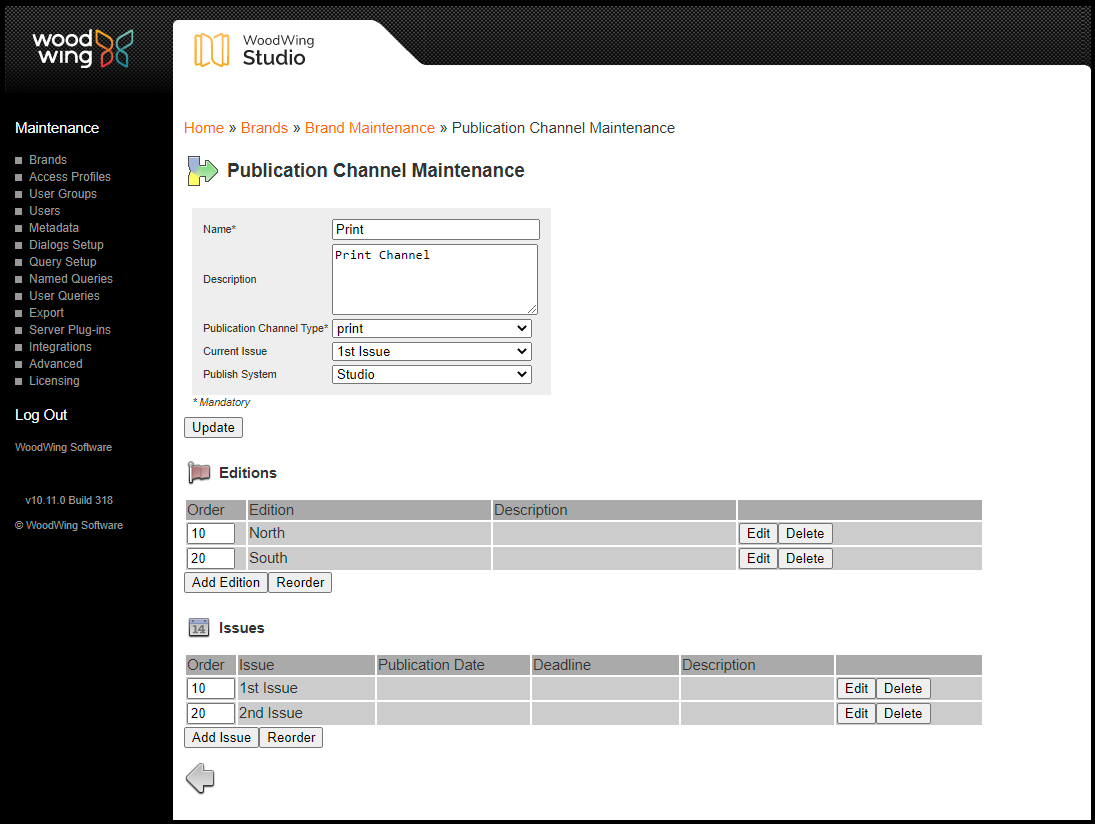
Task: Click the red flag icon next to Editions
Action: click(198, 471)
